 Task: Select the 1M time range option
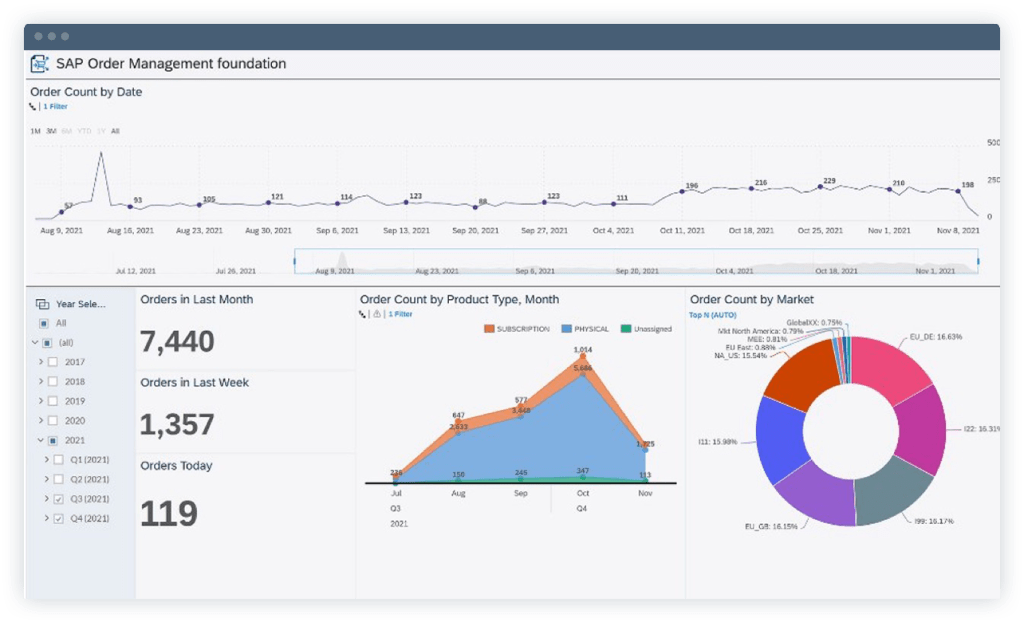[x=35, y=131]
